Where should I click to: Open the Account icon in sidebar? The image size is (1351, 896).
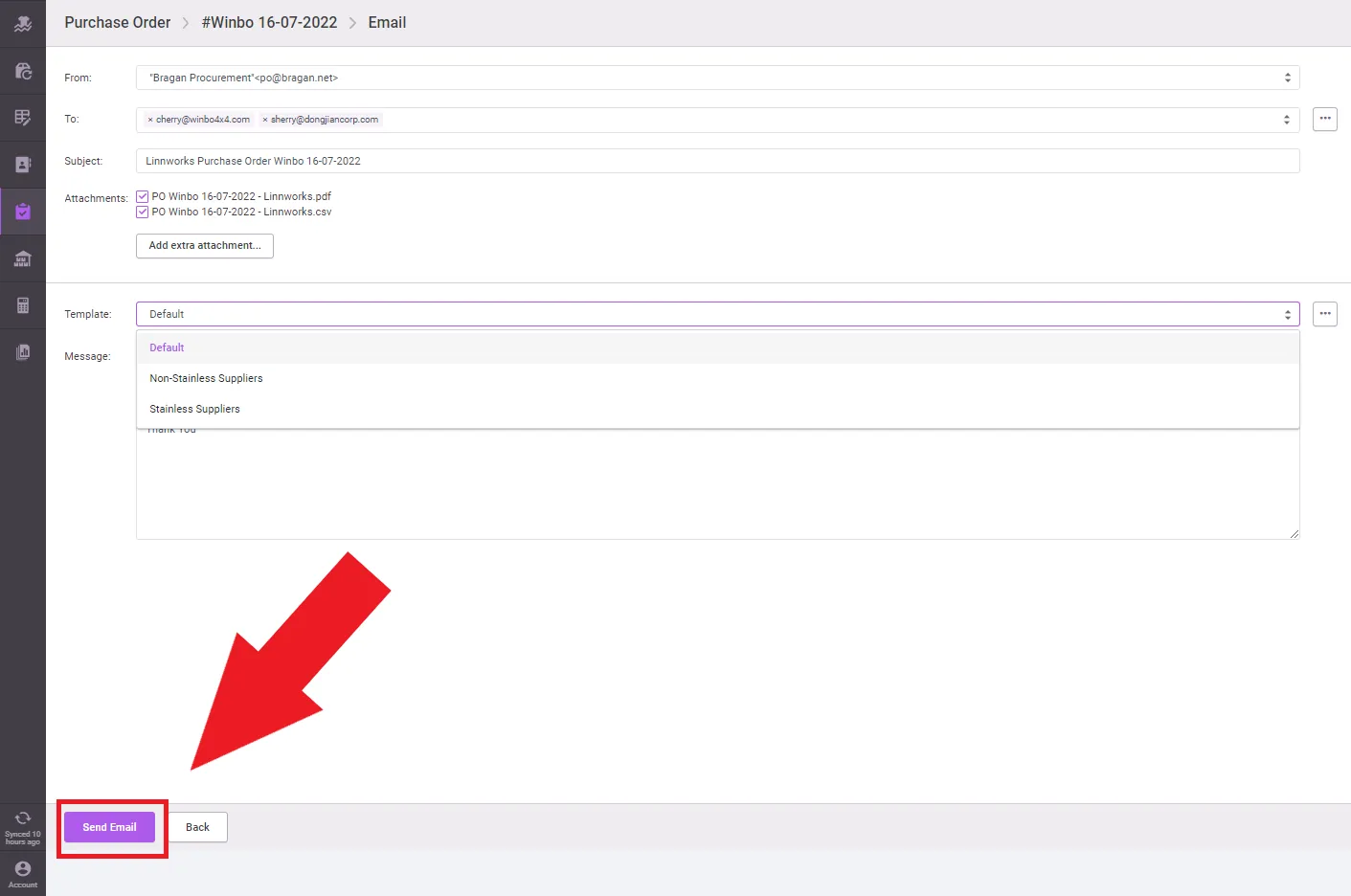pos(23,869)
